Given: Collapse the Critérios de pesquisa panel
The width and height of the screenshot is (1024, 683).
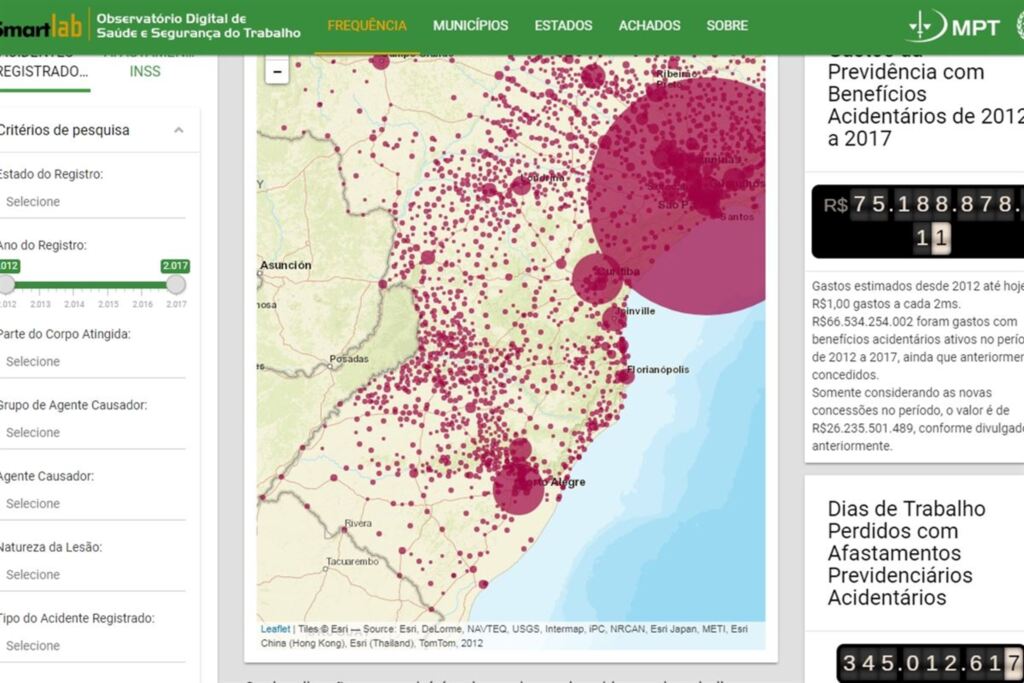Looking at the screenshot, I should (178, 130).
